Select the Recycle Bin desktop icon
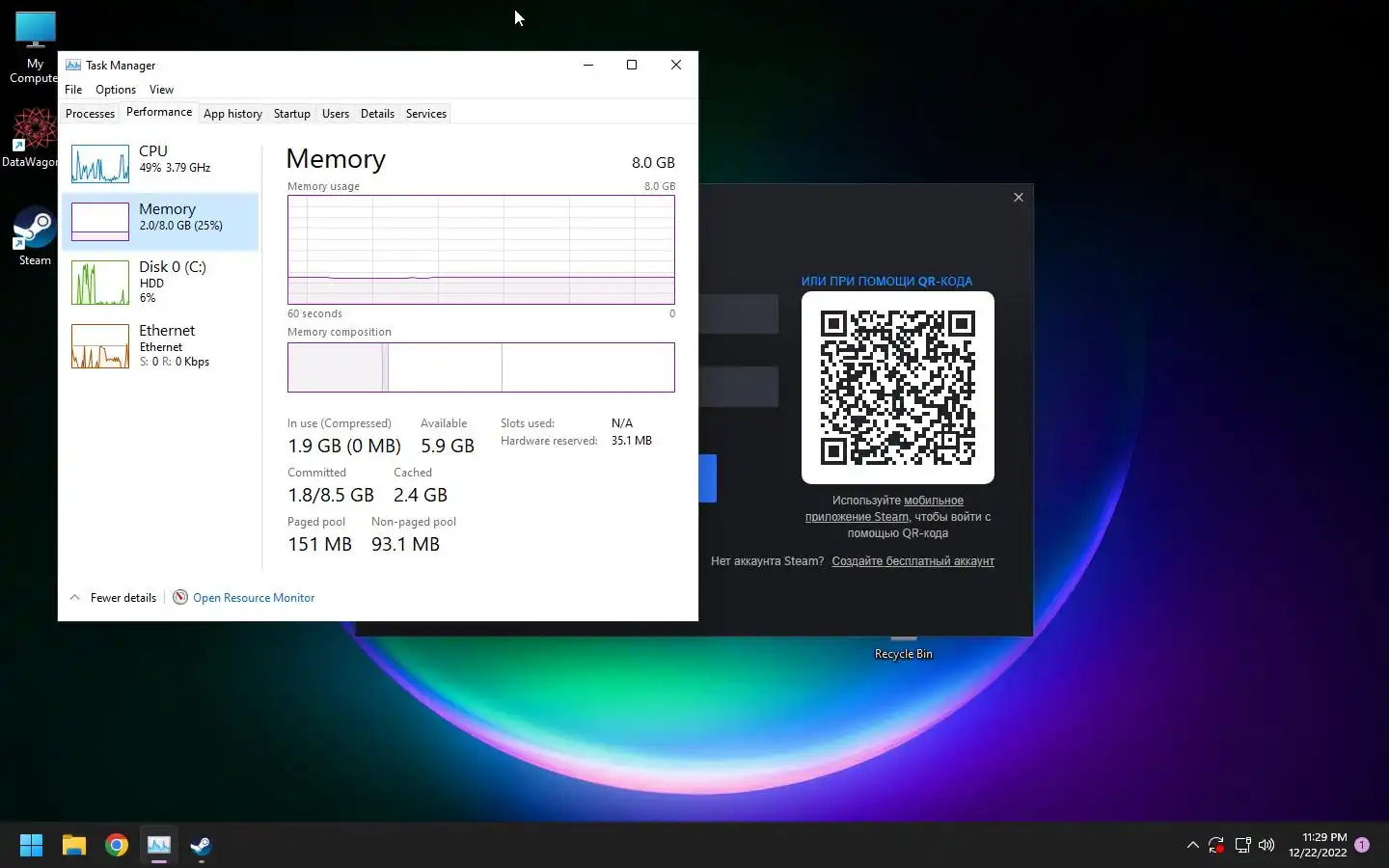 (x=903, y=648)
